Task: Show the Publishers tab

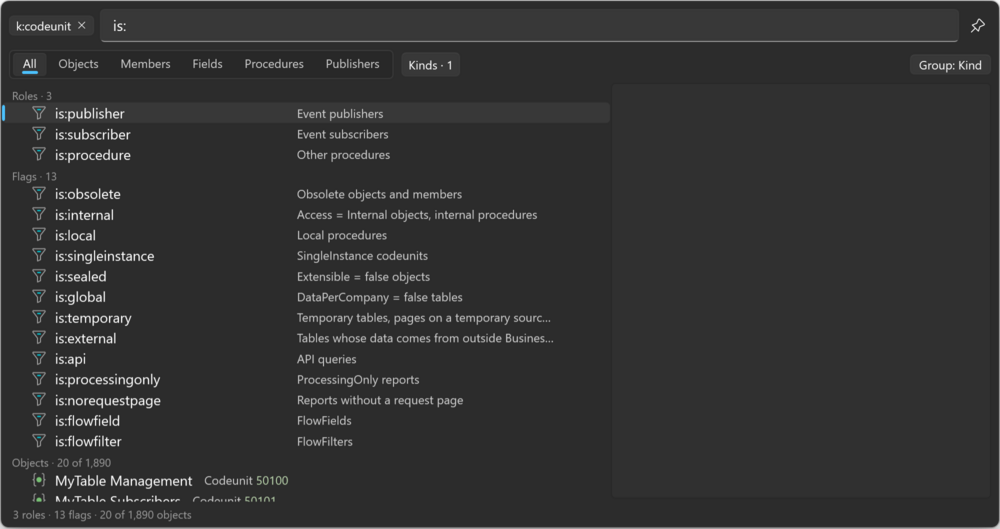Action: tap(352, 64)
